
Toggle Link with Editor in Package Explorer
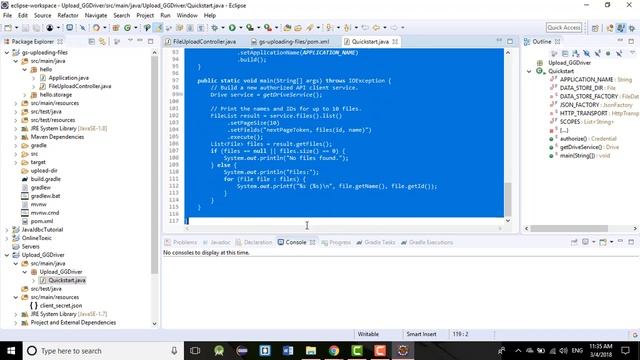[102, 42]
